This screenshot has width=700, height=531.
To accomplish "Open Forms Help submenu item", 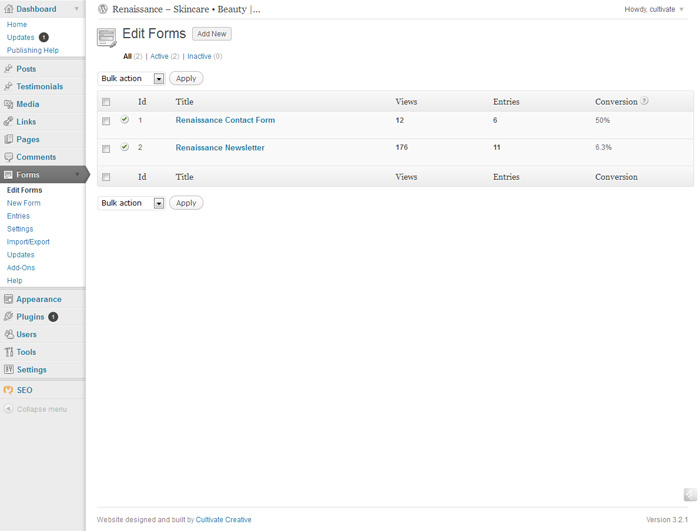I will pos(14,280).
